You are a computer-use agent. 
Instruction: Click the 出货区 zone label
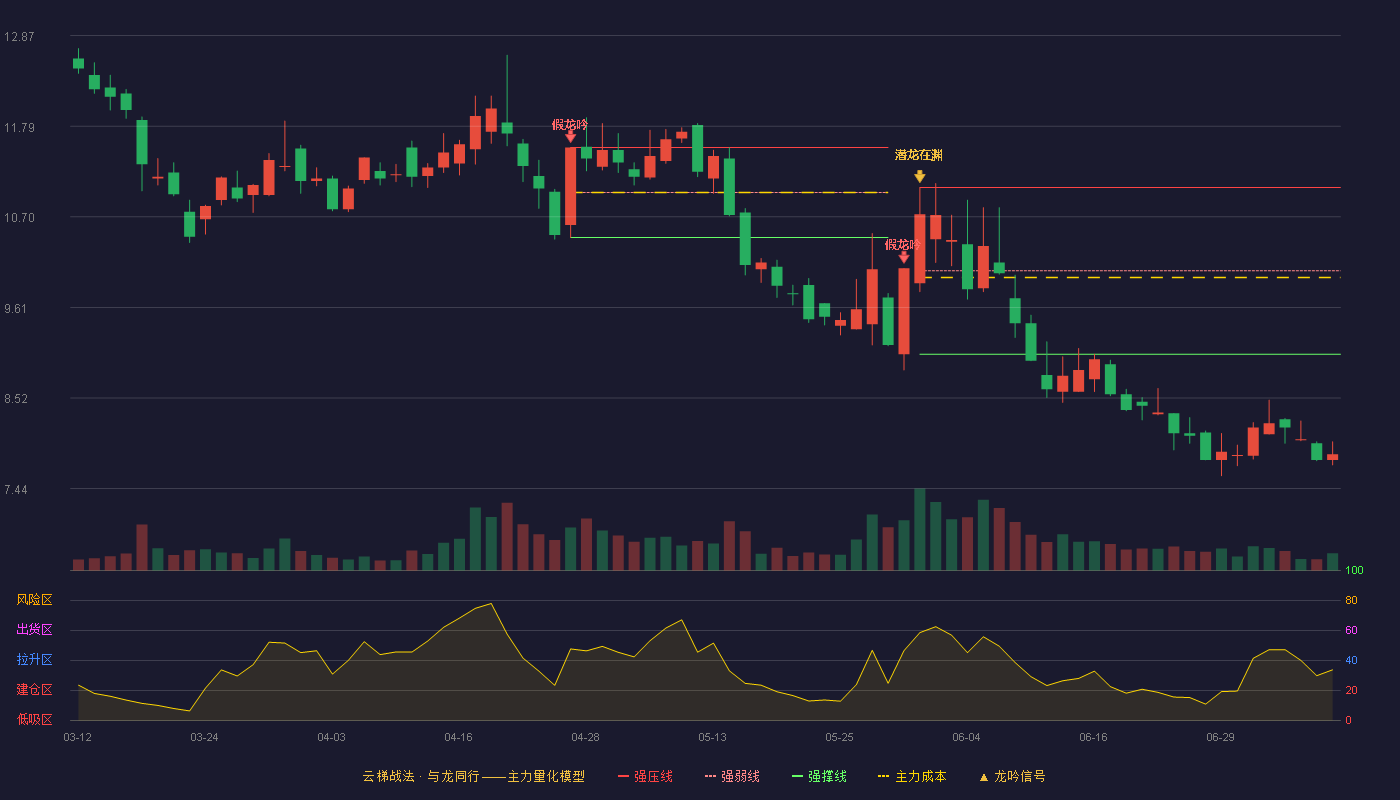coord(34,630)
